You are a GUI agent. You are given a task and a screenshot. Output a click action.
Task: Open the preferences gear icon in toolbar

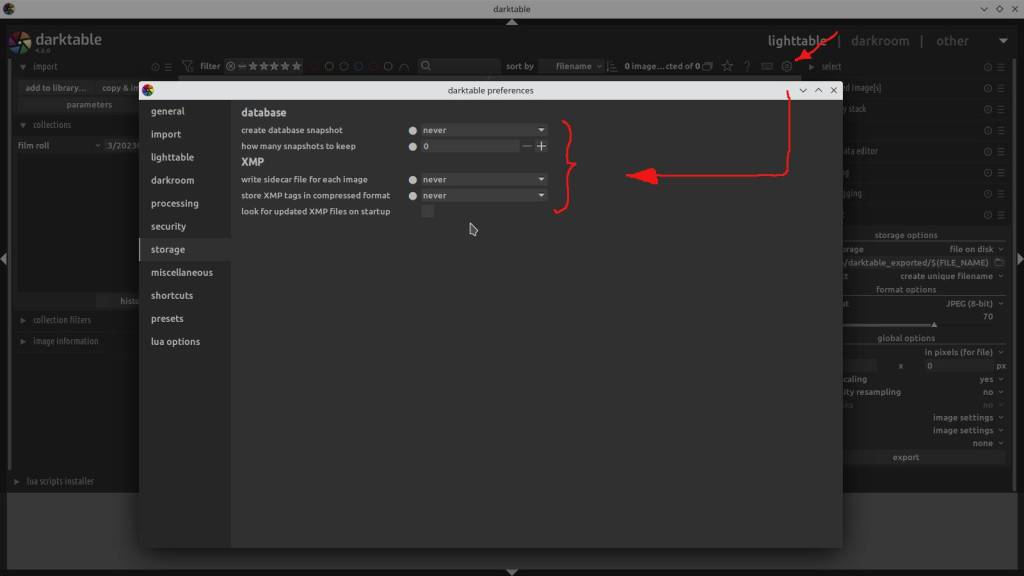click(786, 66)
